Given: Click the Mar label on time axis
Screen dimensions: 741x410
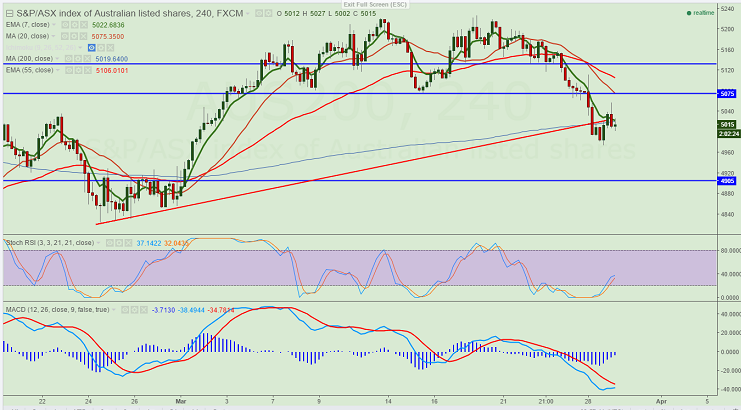Looking at the screenshot, I should pos(182,399).
